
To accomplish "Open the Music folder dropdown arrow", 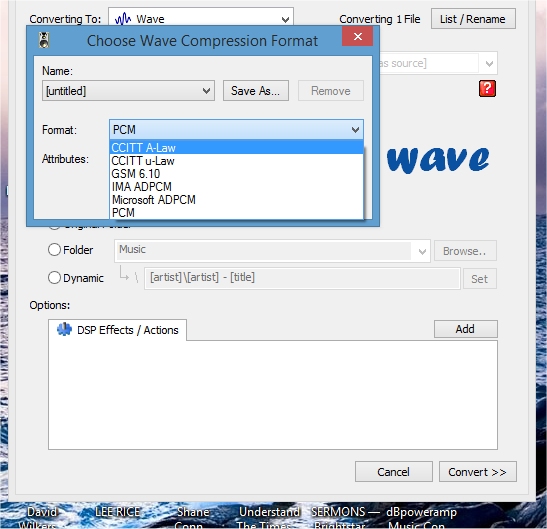I will pos(422,251).
